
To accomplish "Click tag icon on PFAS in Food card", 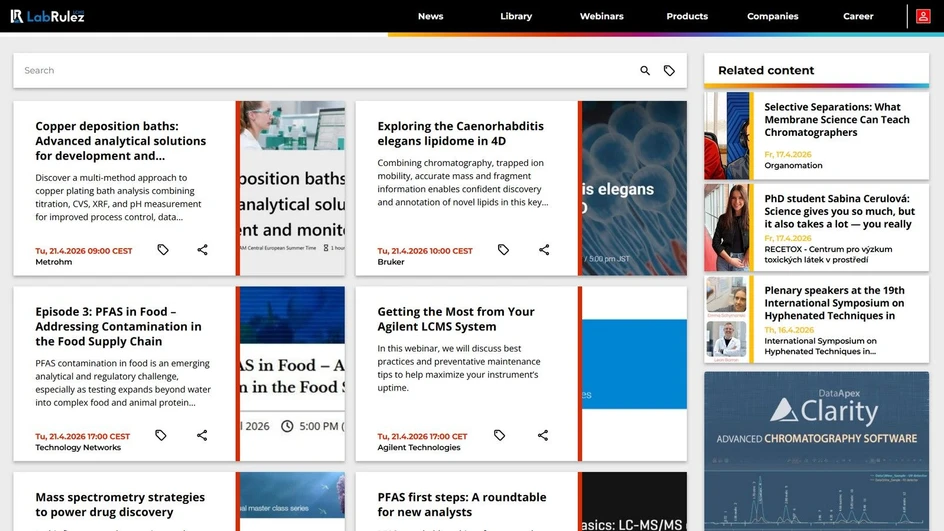I will click(x=161, y=435).
